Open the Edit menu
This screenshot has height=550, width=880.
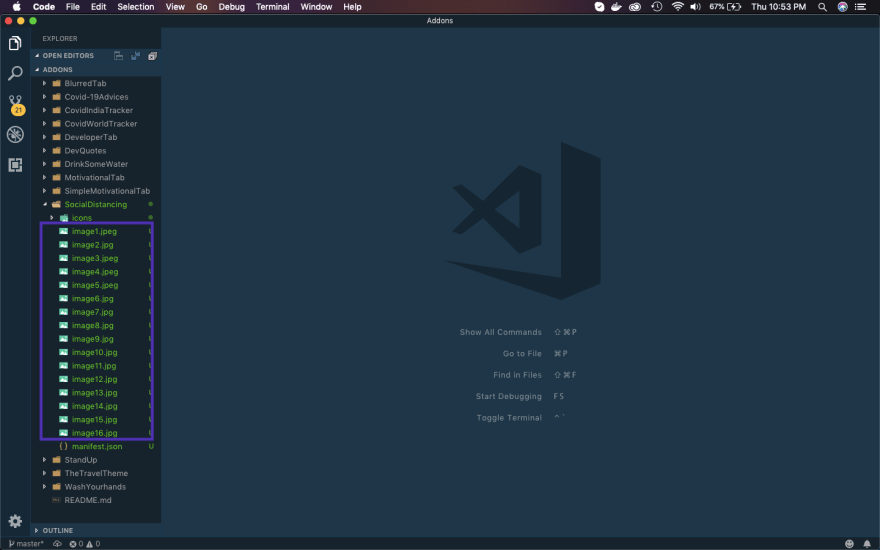(x=98, y=7)
